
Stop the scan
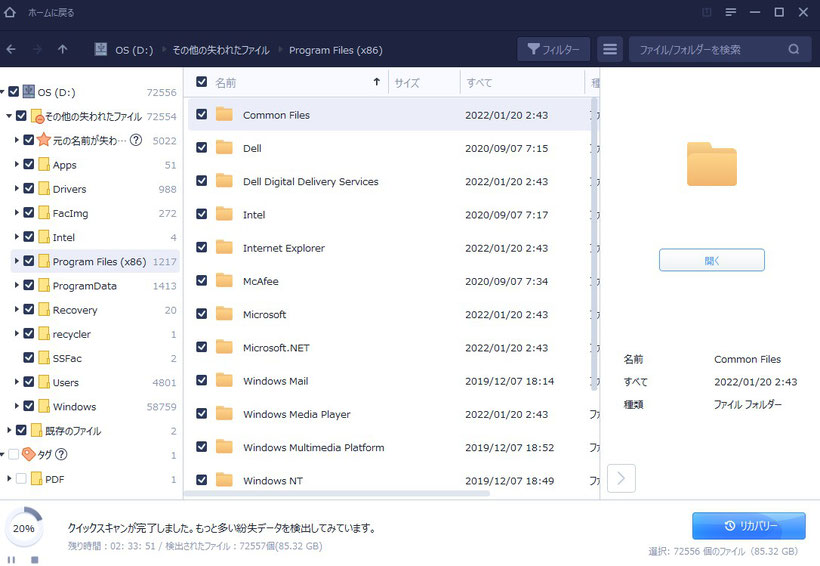pos(35,560)
